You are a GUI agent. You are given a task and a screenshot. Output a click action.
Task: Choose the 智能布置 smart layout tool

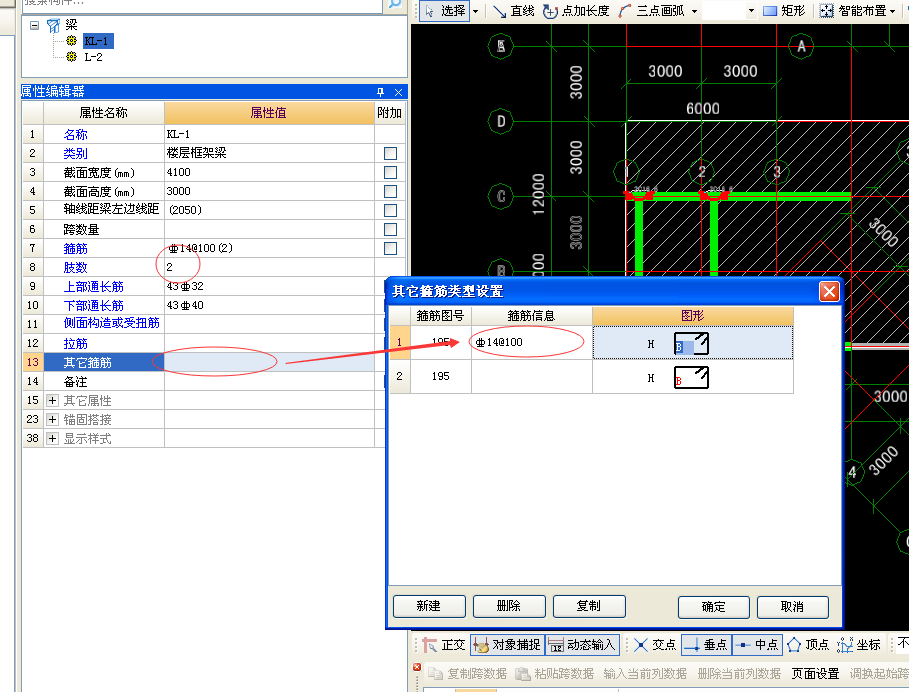[x=853, y=11]
